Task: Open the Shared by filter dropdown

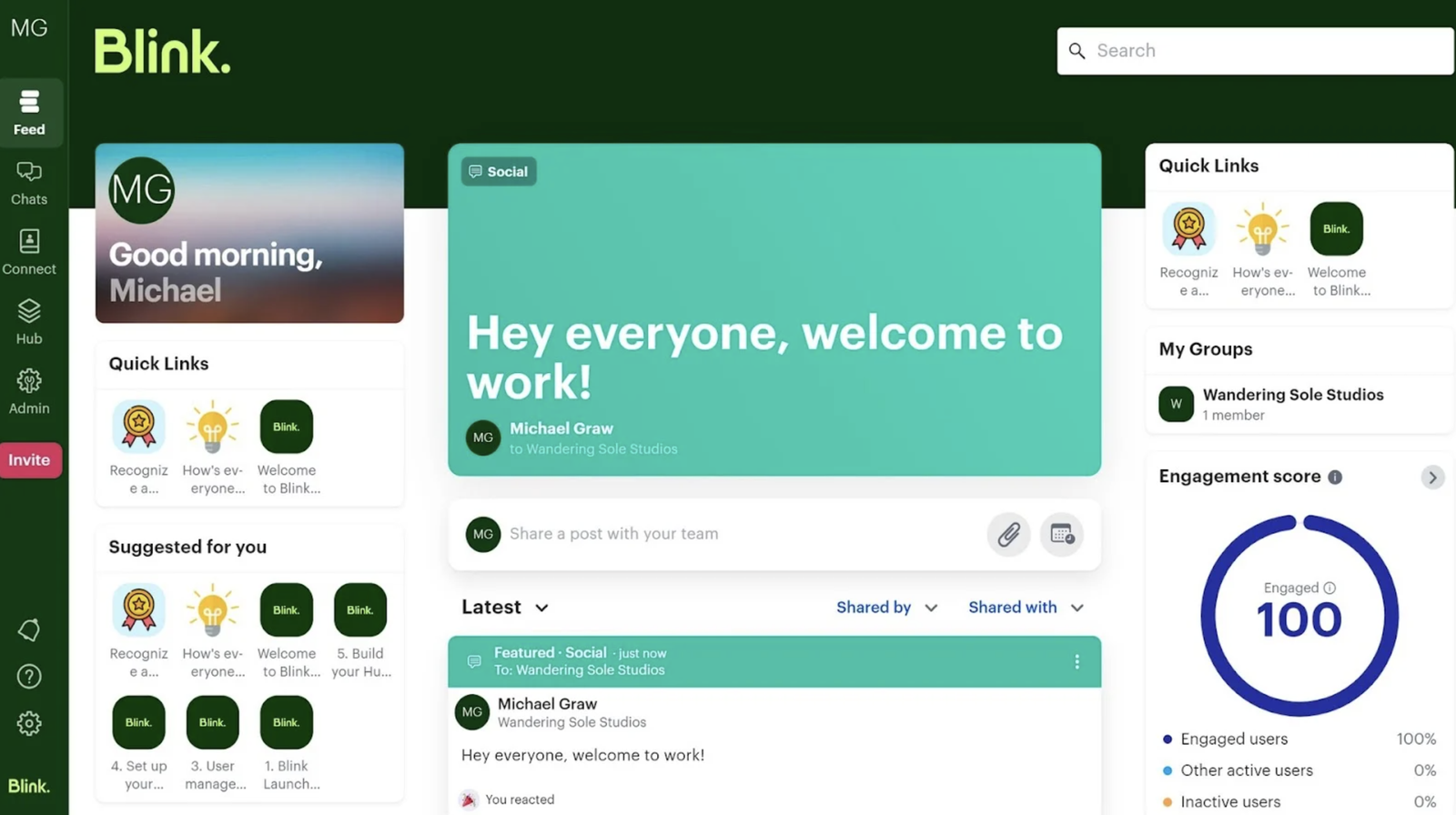Action: click(x=886, y=608)
